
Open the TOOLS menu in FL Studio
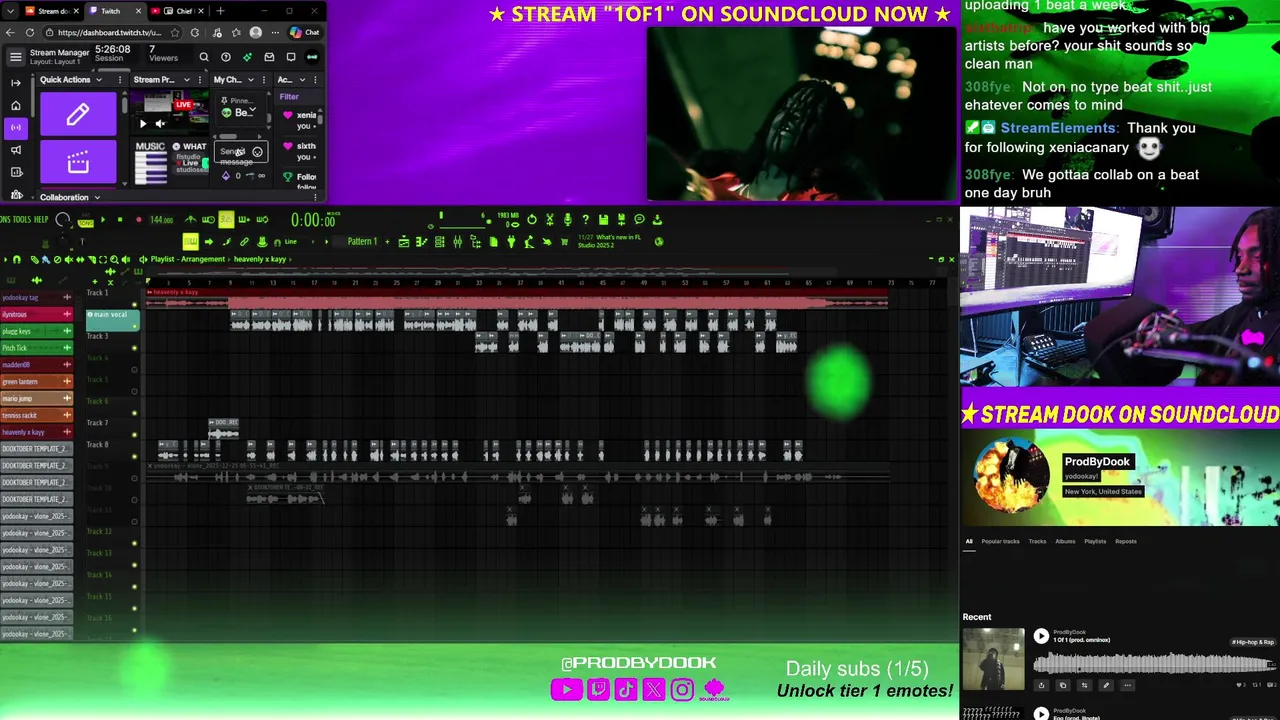coord(23,220)
